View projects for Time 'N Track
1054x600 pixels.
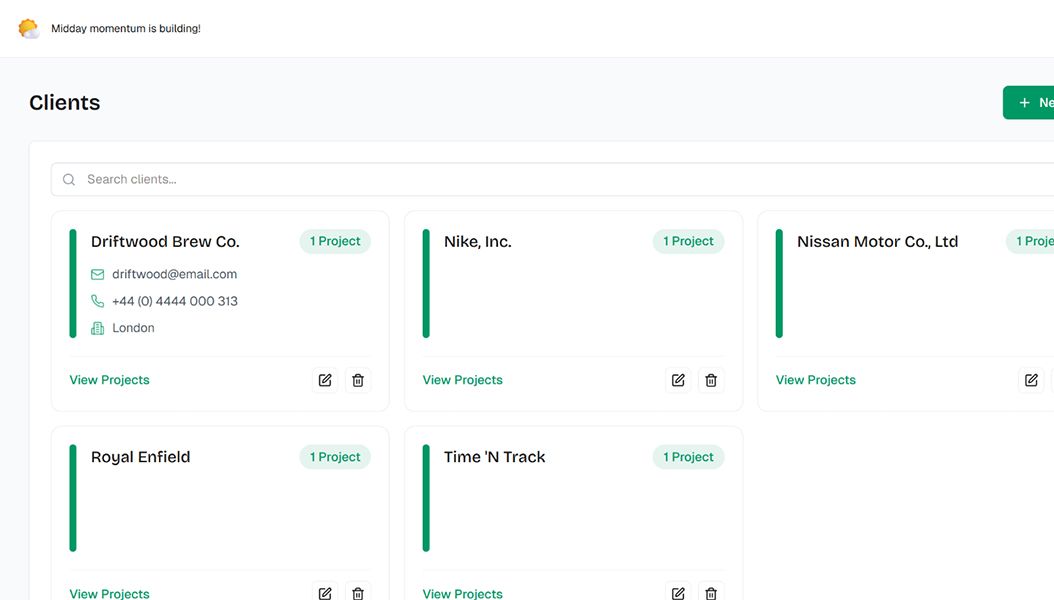(x=462, y=593)
